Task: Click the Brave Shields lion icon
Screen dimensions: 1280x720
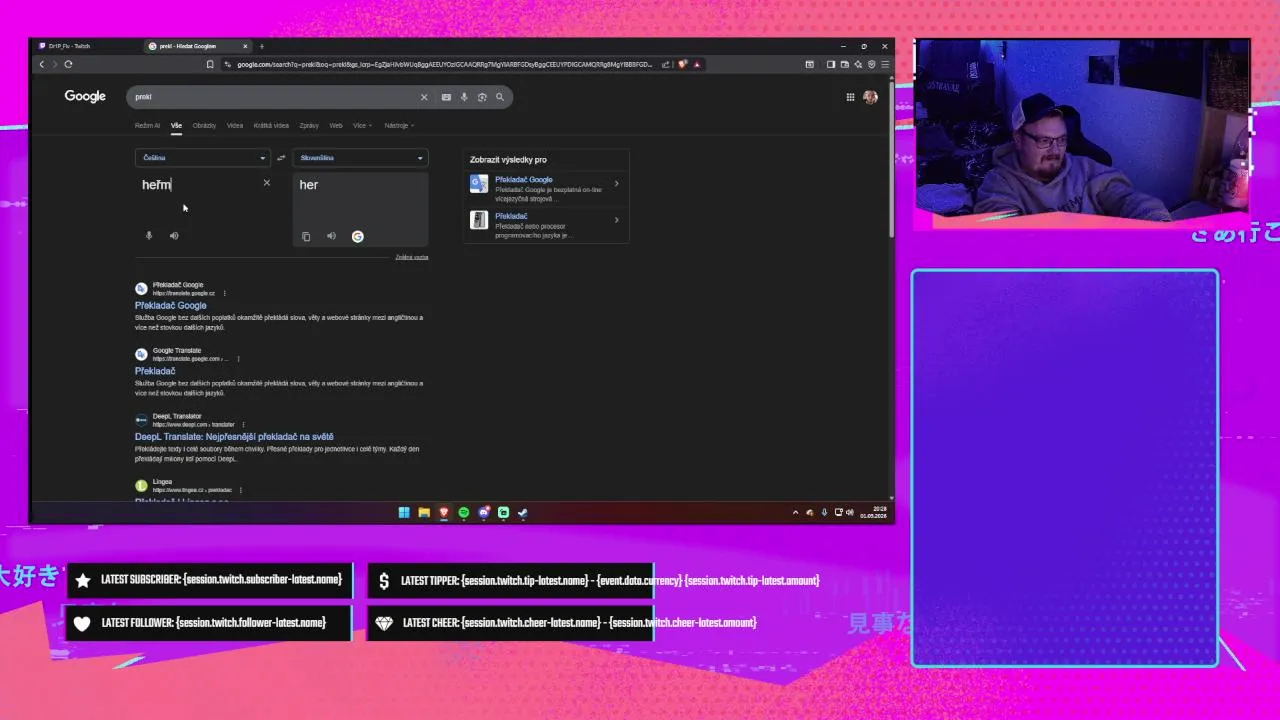Action: pos(683,64)
